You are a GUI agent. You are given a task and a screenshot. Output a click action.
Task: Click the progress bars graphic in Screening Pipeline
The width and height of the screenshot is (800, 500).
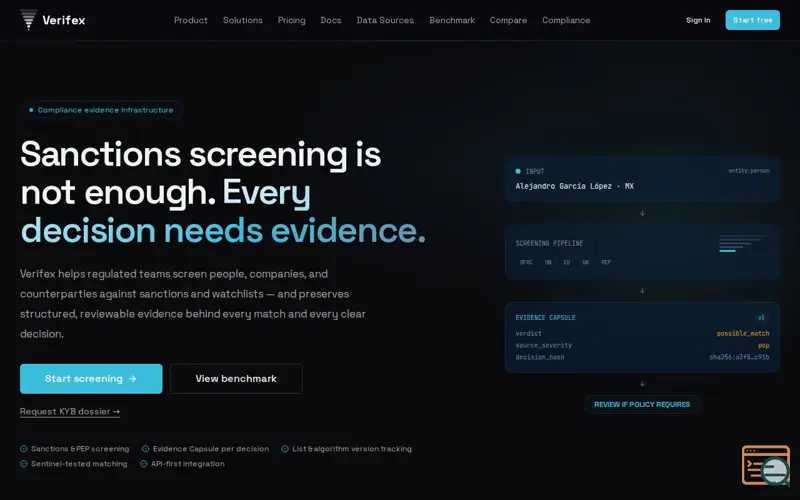tap(744, 243)
